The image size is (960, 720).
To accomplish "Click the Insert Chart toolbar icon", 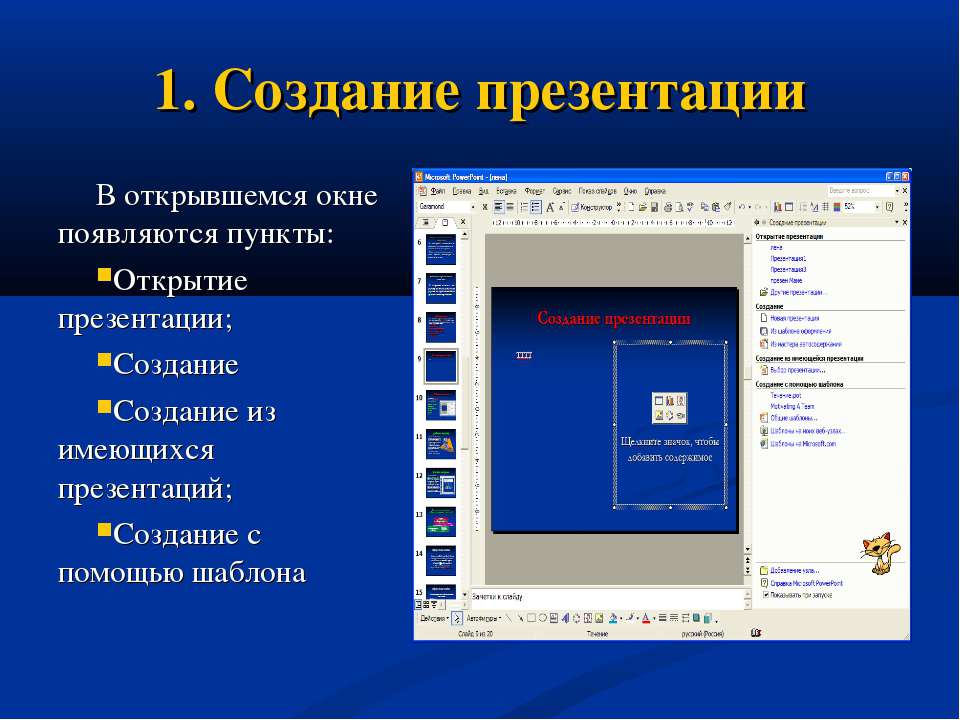I will 778,208.
